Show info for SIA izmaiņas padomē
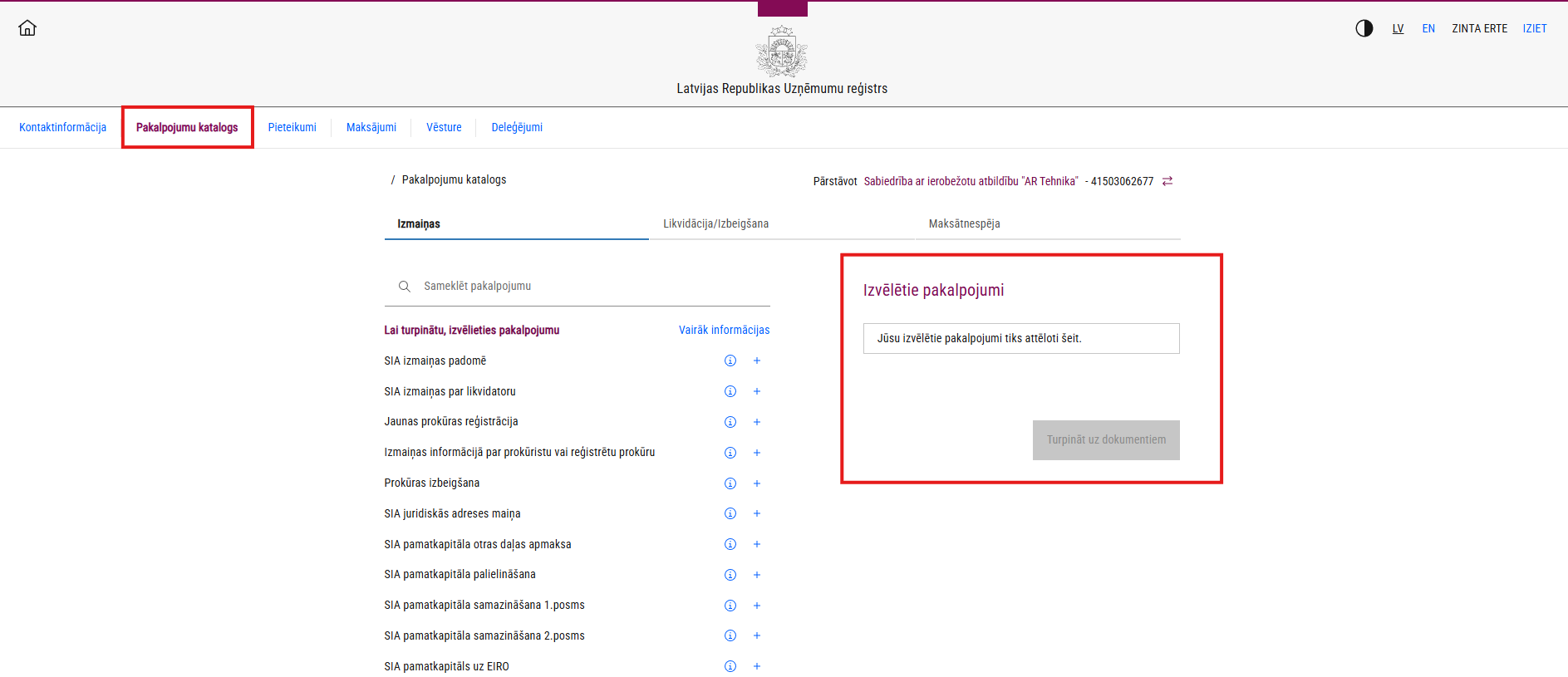Screen dimensions: 1568x677 pyautogui.click(x=730, y=361)
